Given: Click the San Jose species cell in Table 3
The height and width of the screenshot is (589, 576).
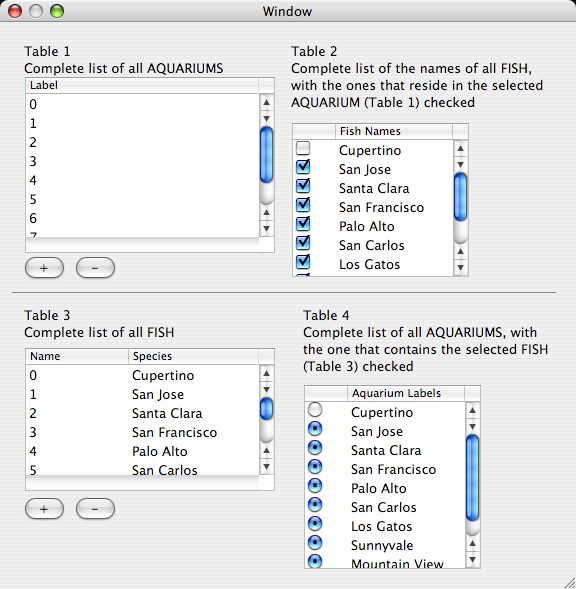Looking at the screenshot, I should point(194,394).
